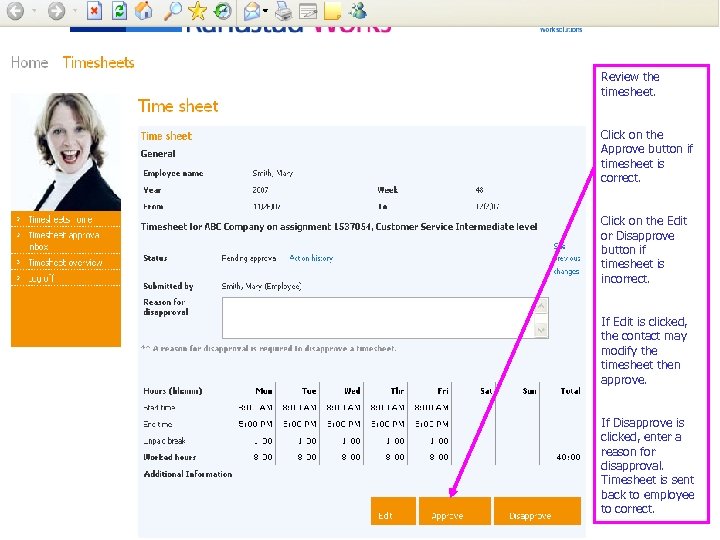
Task: Click the Monday end time 5:00 PM
Action: pos(255,424)
